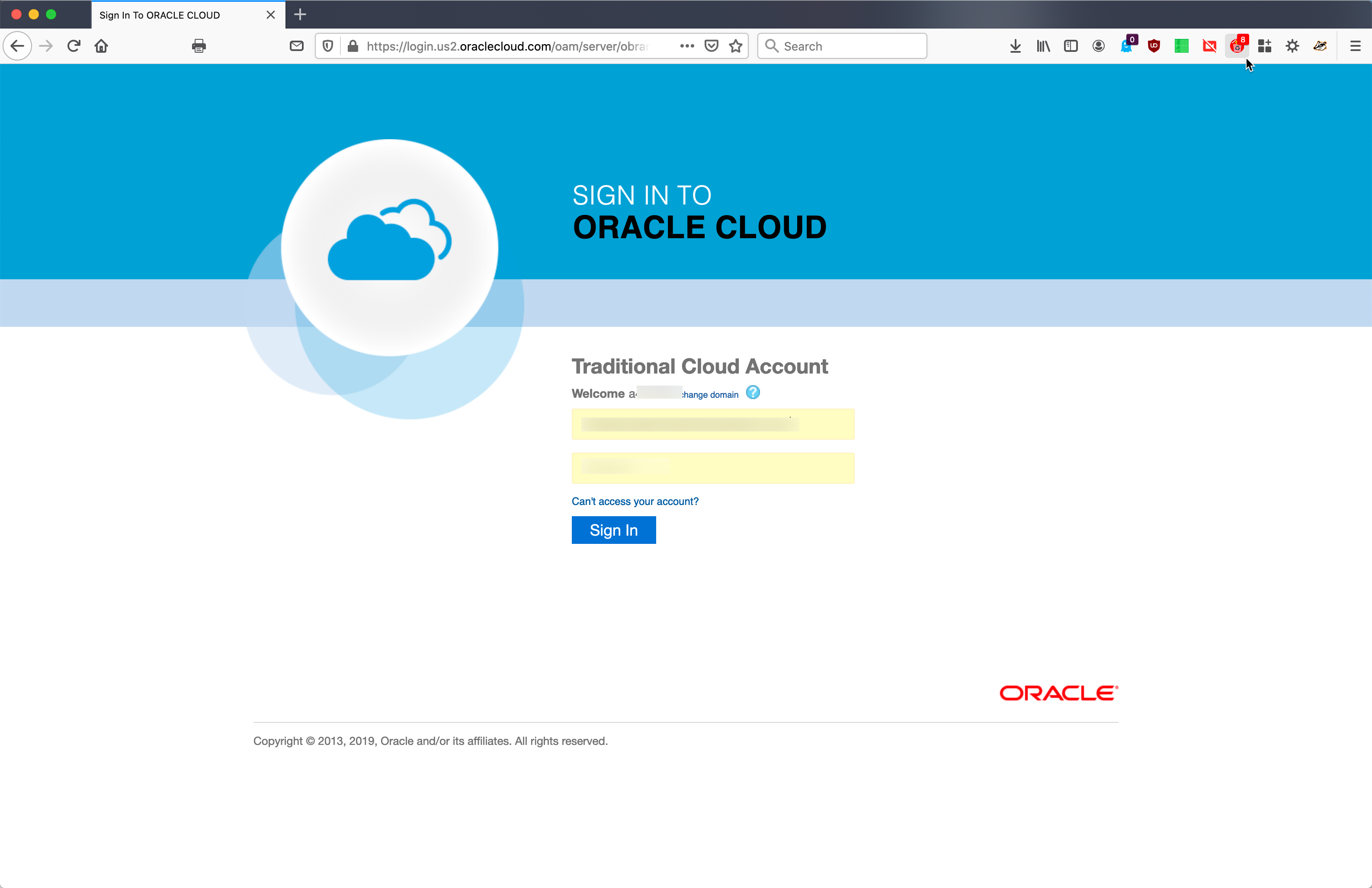Save page to Pocket
Viewport: 1372px width, 888px height.
[x=712, y=46]
